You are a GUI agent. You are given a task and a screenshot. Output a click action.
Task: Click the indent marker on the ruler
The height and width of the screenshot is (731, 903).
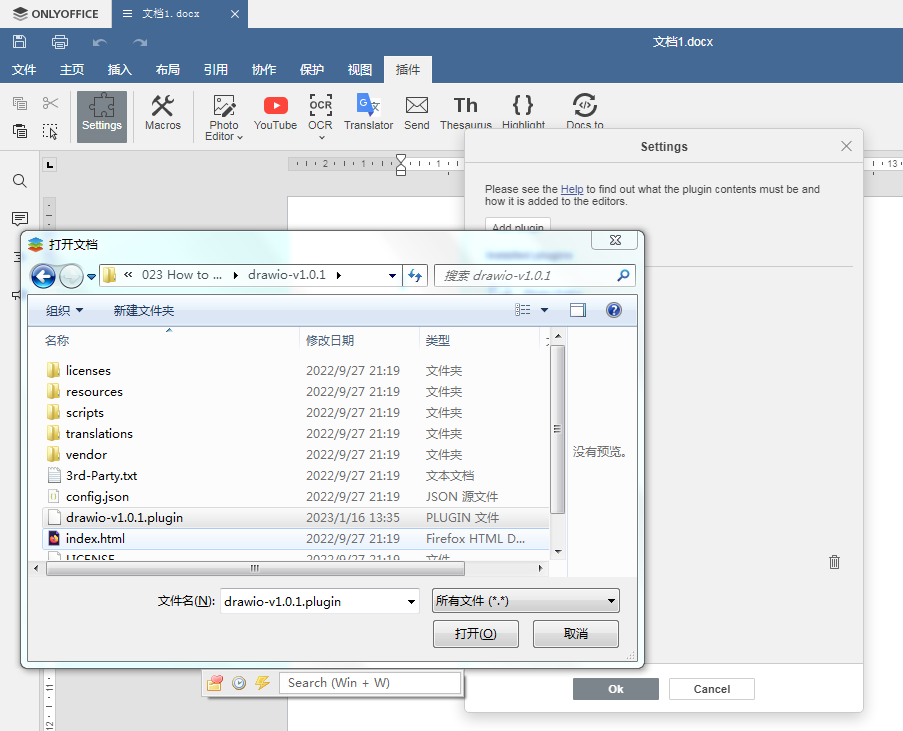tap(401, 165)
